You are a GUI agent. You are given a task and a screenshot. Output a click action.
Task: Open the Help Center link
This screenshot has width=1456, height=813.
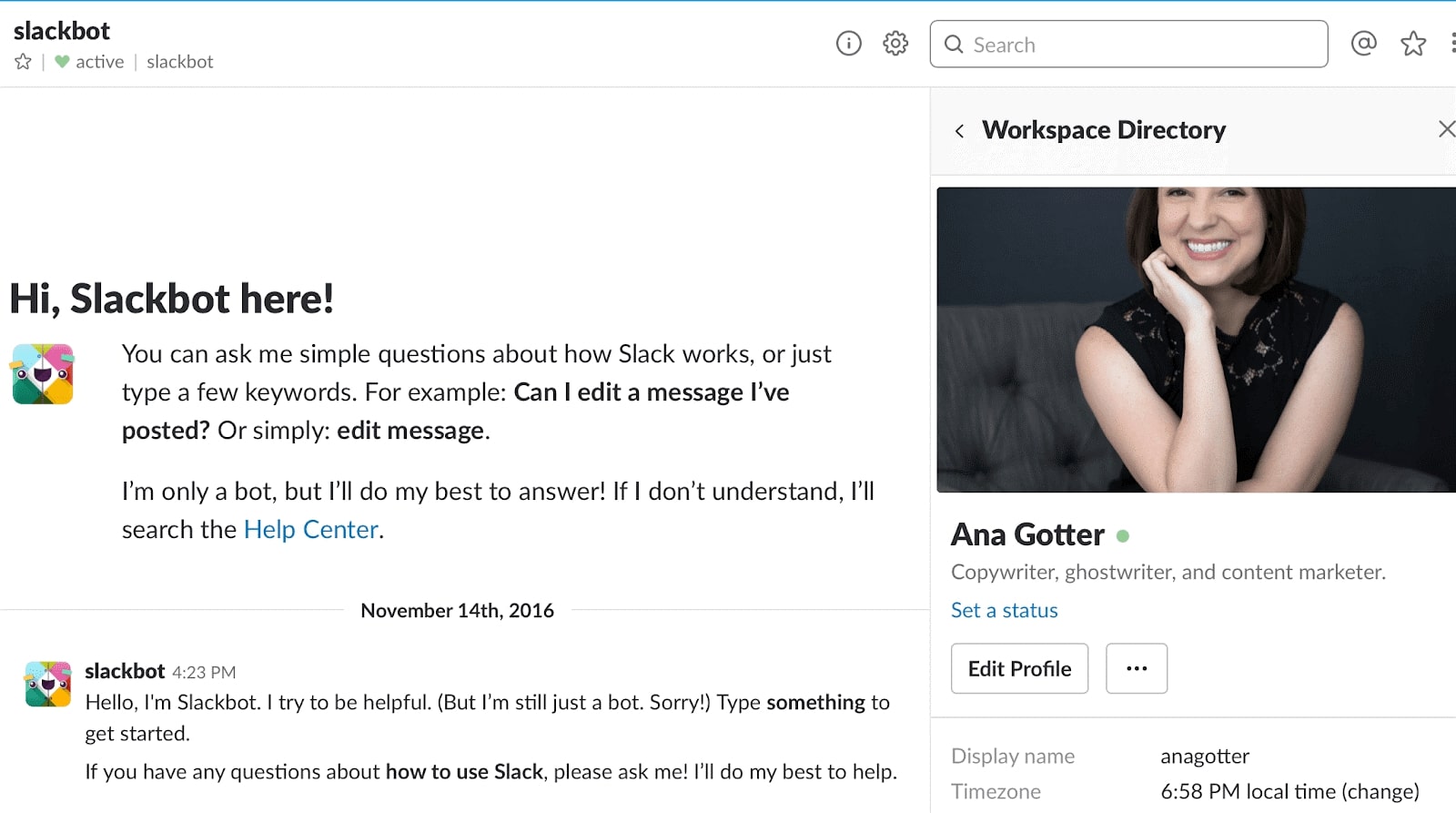(x=310, y=529)
